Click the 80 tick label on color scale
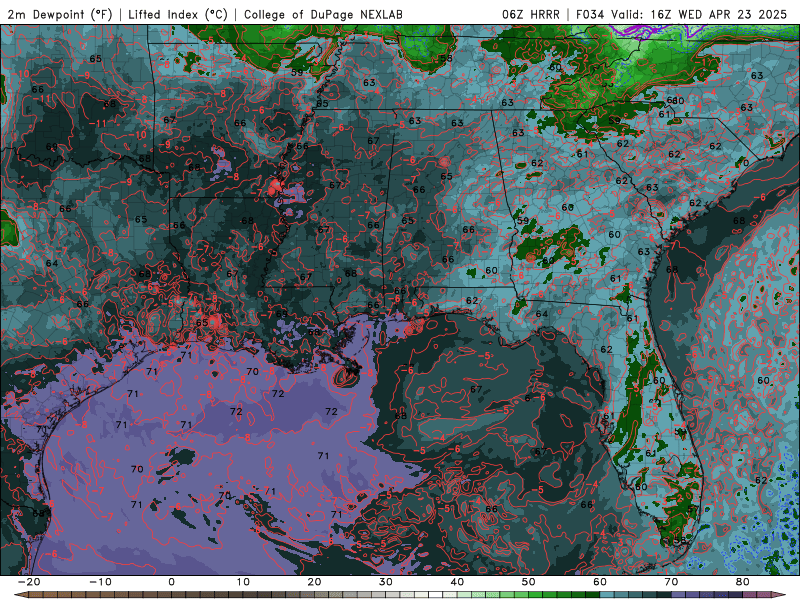The height and width of the screenshot is (600, 800). click(743, 582)
